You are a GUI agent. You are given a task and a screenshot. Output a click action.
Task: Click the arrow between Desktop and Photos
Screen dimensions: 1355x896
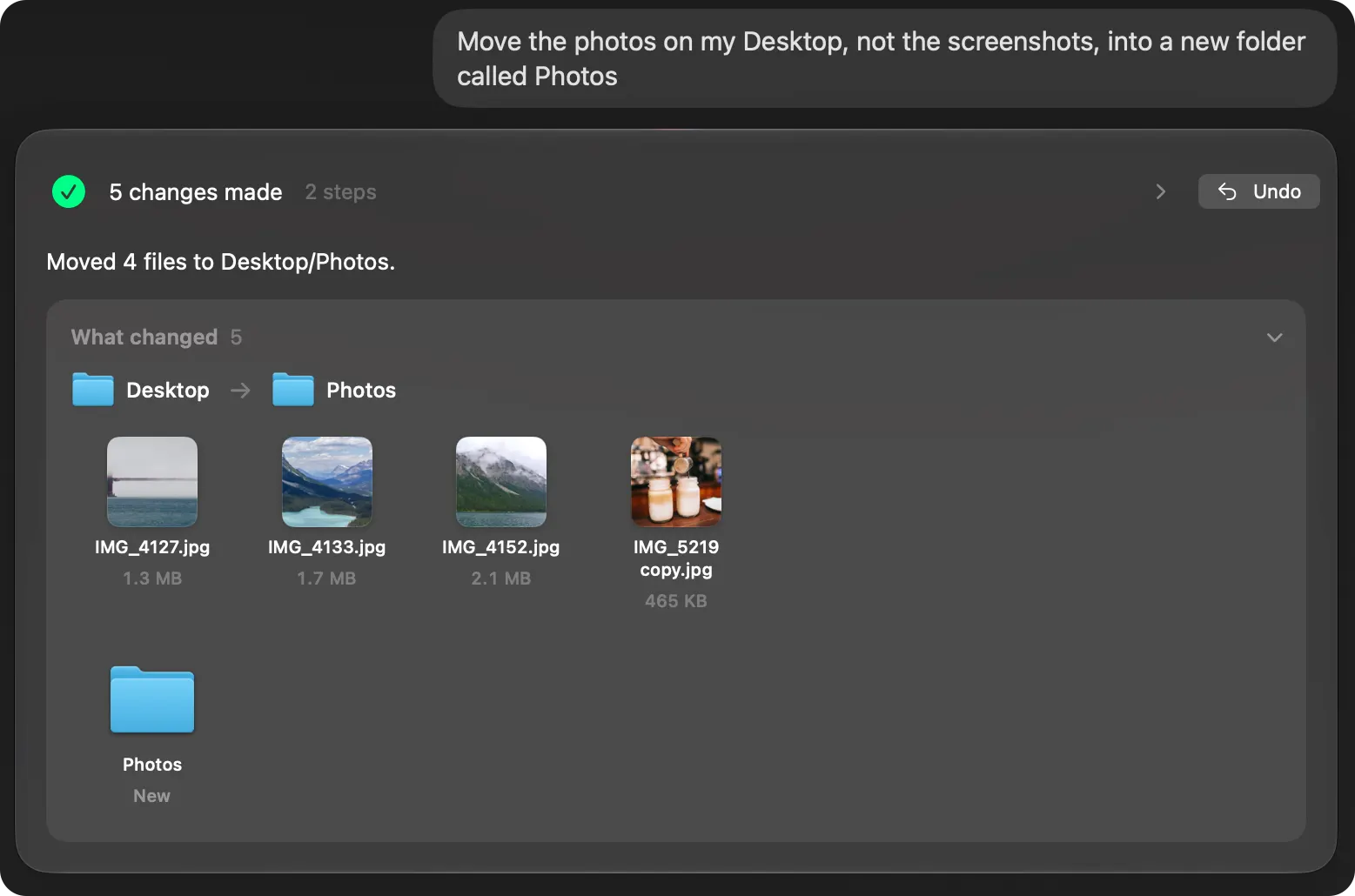[x=240, y=391]
